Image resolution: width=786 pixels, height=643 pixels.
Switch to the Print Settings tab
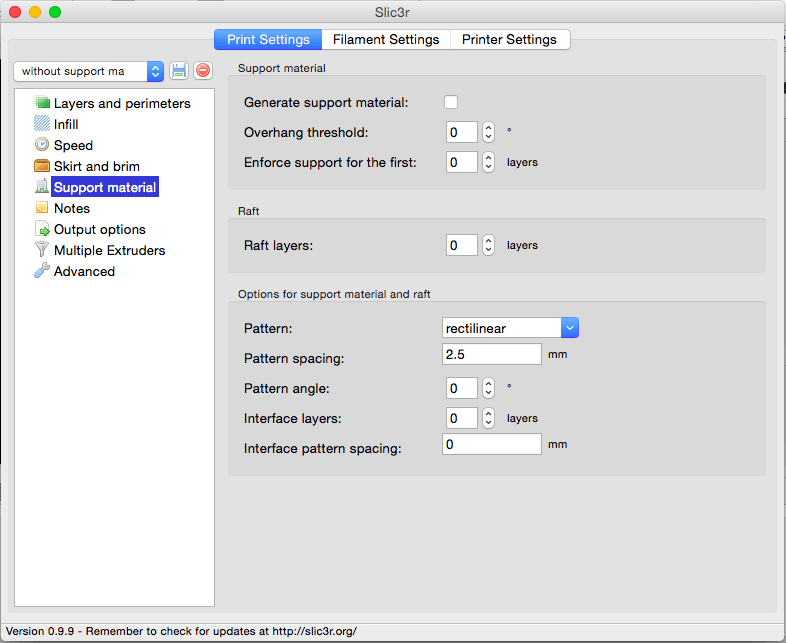(268, 40)
